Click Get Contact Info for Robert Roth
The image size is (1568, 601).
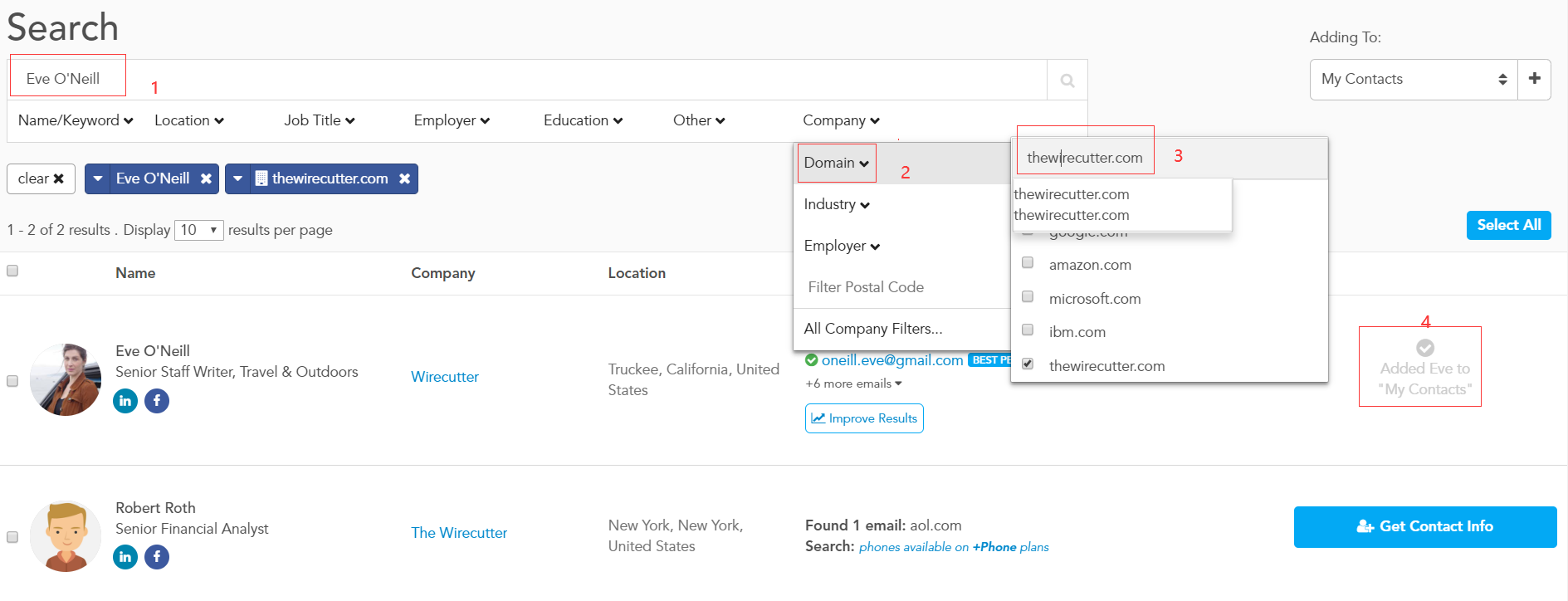coord(1425,526)
